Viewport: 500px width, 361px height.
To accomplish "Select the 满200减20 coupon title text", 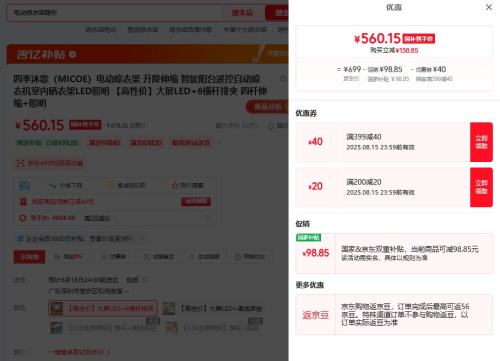I will tap(364, 182).
